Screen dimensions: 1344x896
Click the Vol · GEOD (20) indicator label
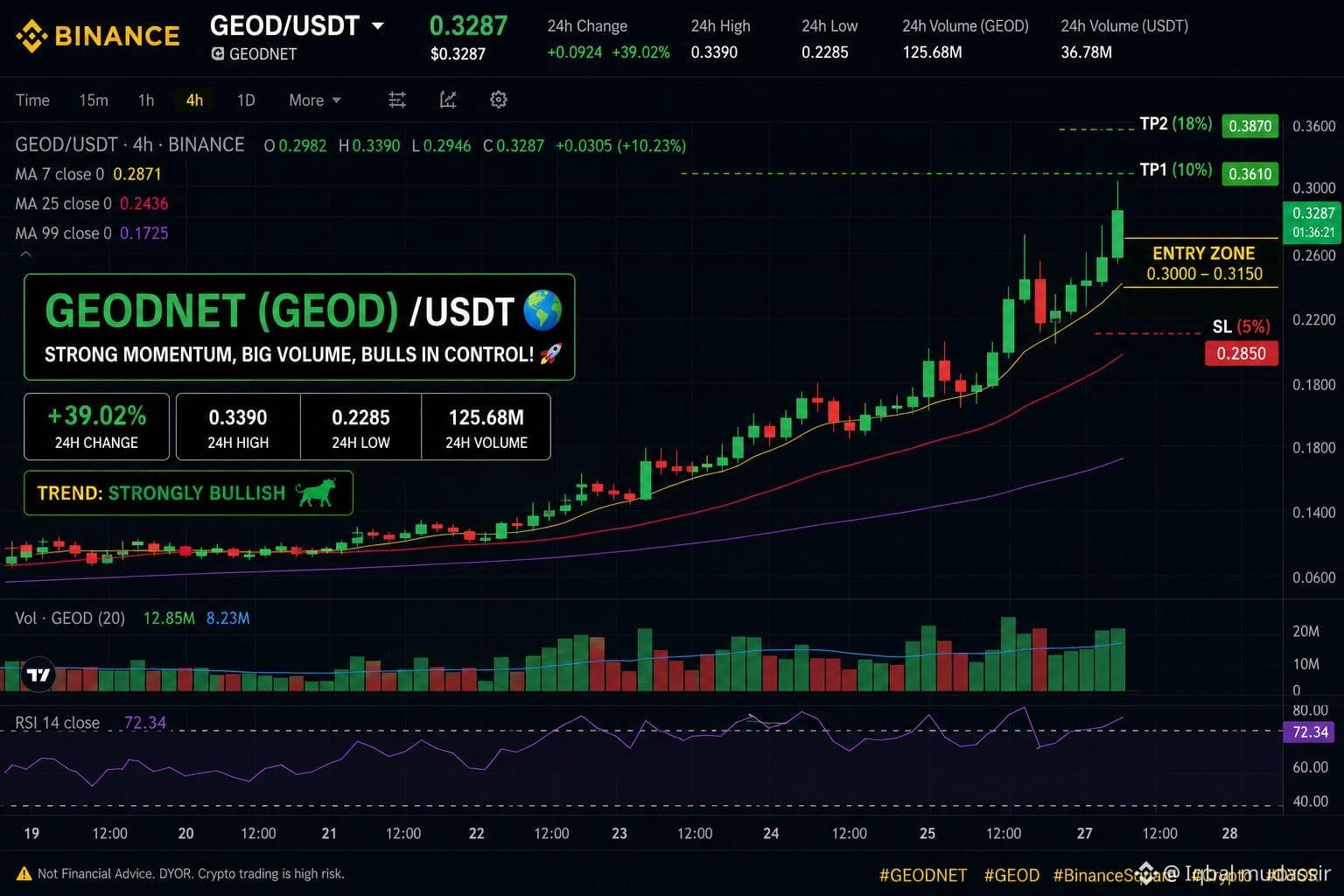70,619
